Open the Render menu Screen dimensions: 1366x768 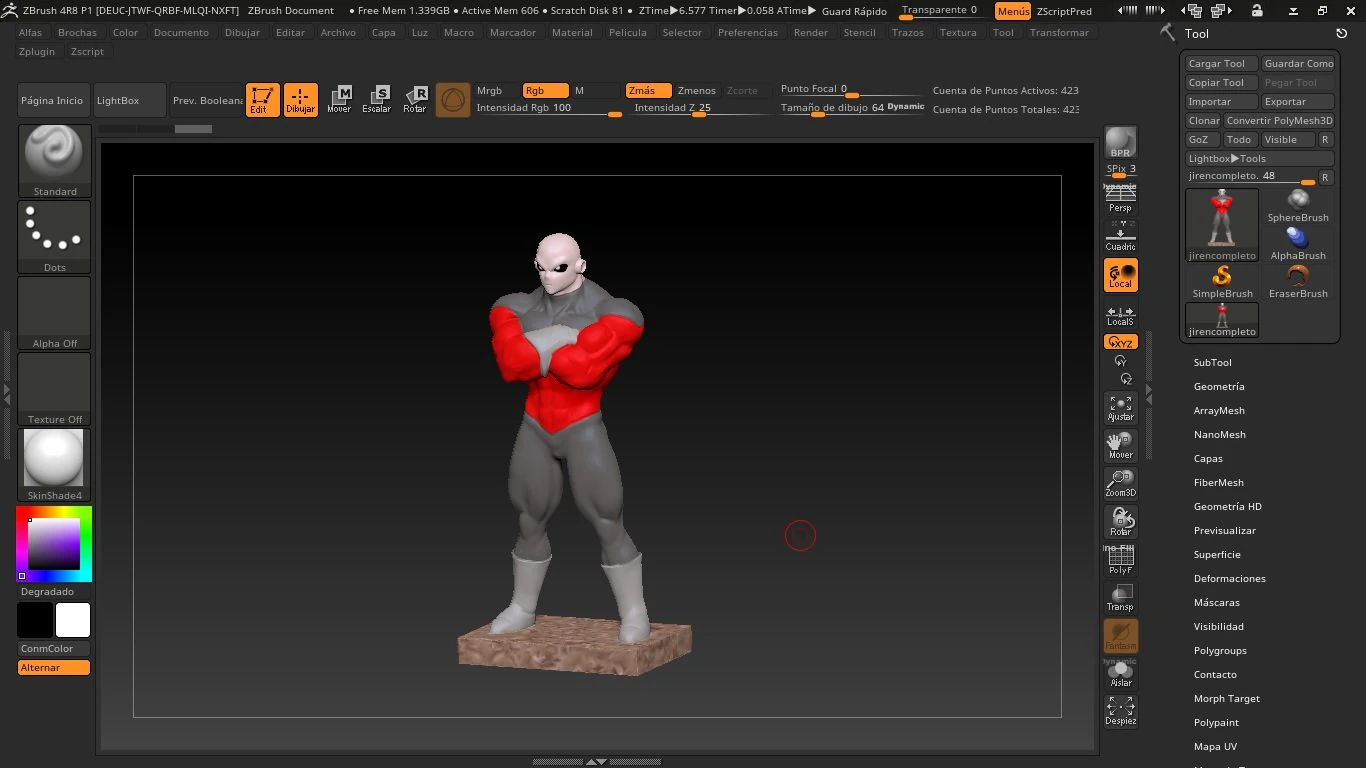tap(811, 32)
